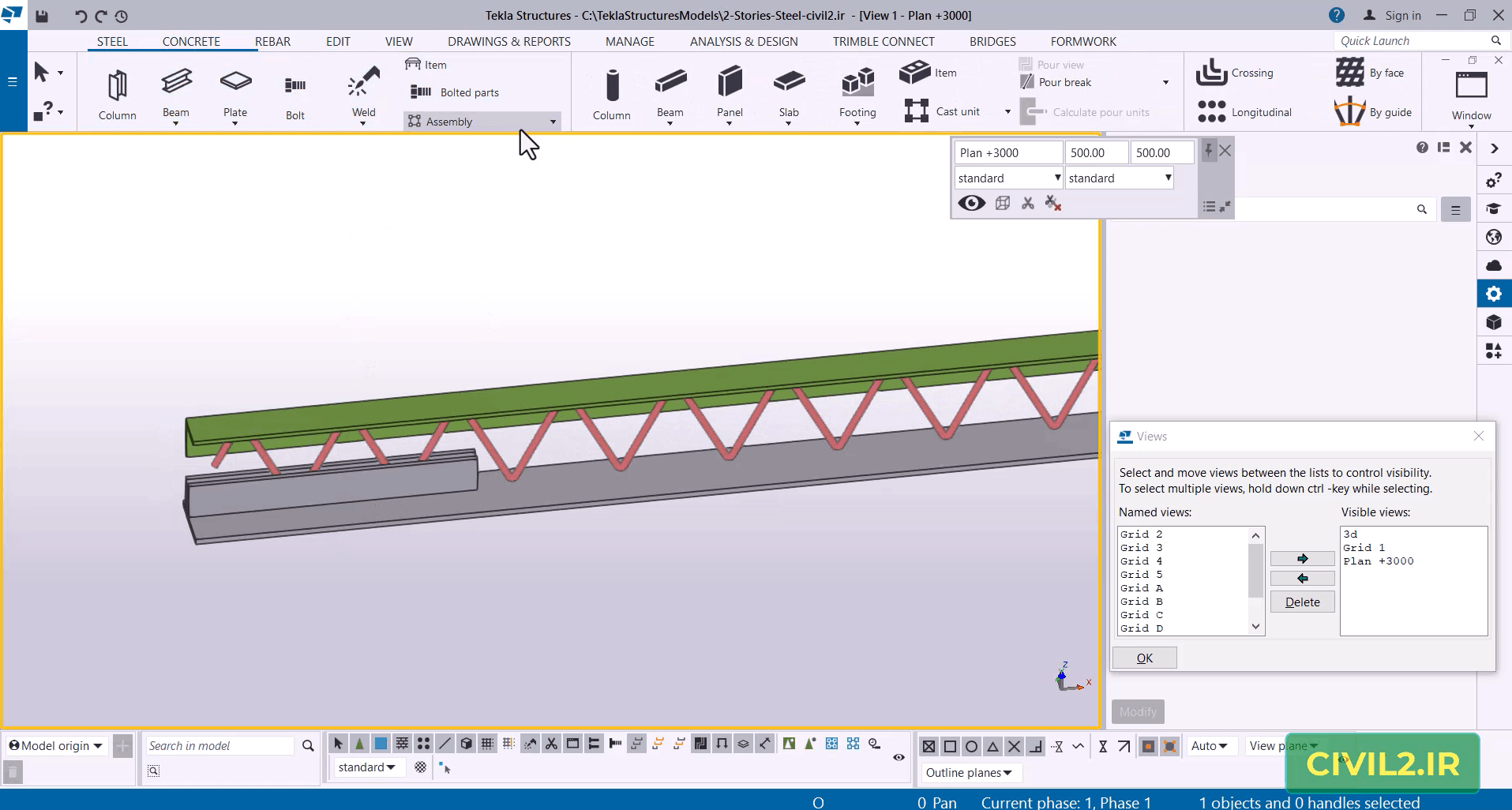Toggle Select all selection switch arrow
Screen dimensions: 1512x810
click(338, 744)
